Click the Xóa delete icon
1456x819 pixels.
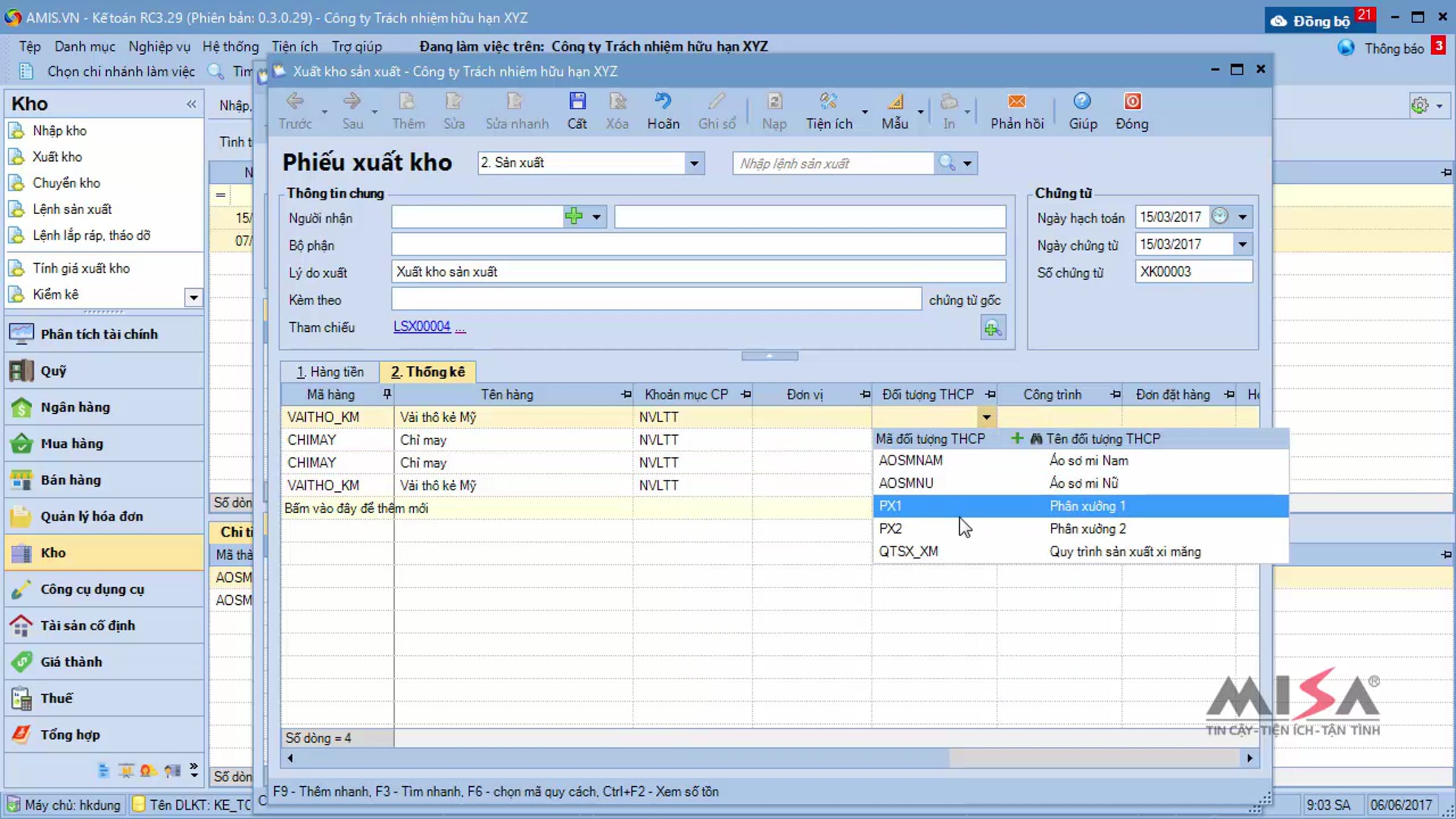[617, 101]
